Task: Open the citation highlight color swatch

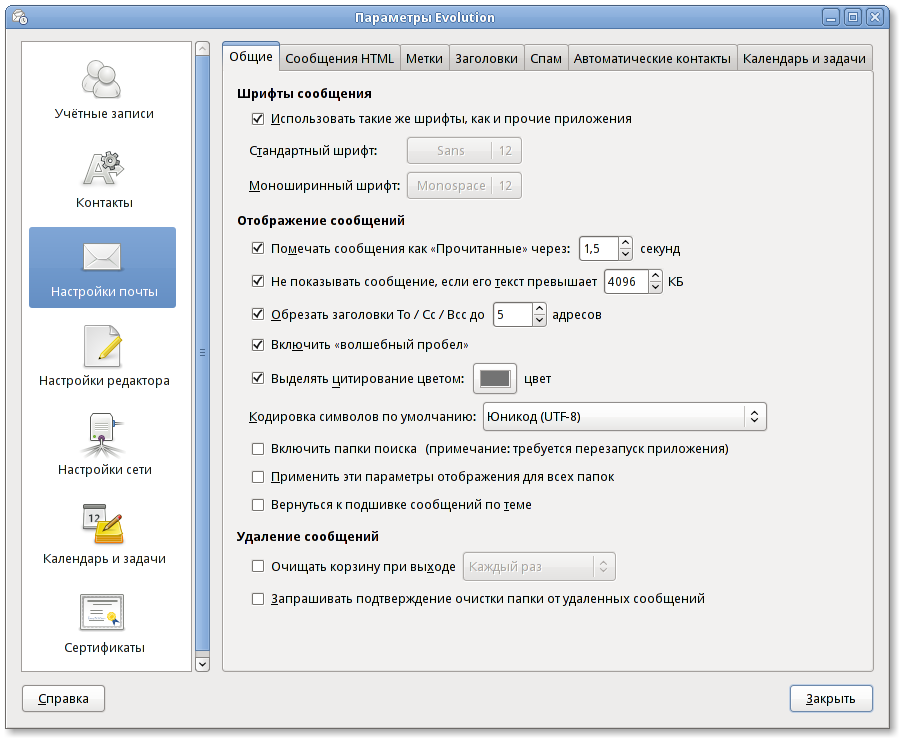Action: pyautogui.click(x=495, y=379)
